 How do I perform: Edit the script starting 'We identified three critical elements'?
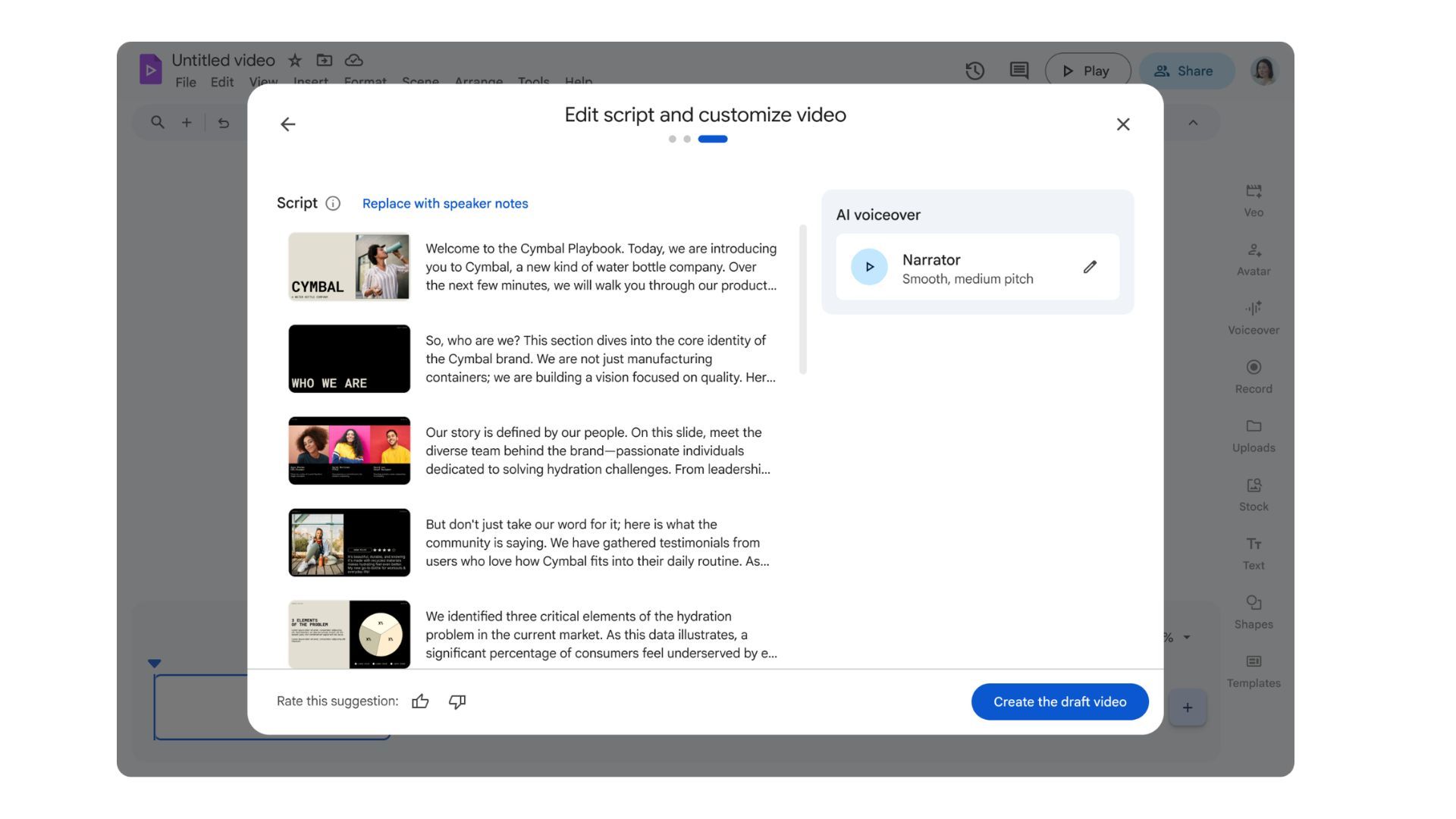[601, 635]
